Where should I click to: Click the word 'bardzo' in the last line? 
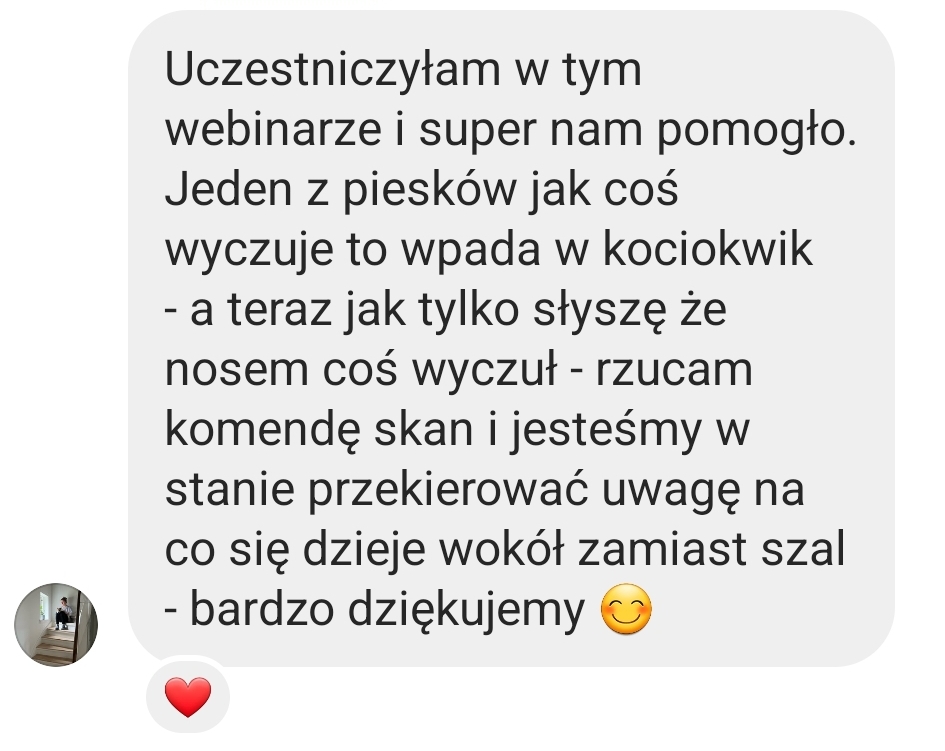[262, 610]
